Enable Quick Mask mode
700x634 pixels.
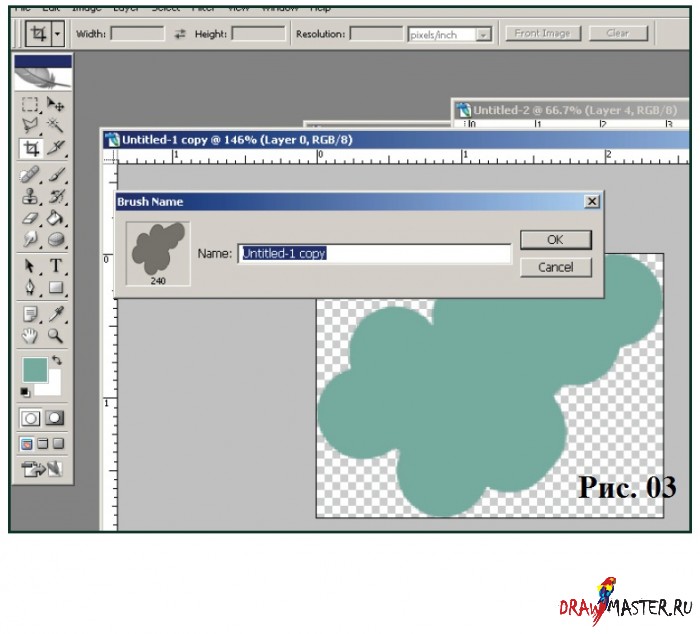[x=54, y=418]
